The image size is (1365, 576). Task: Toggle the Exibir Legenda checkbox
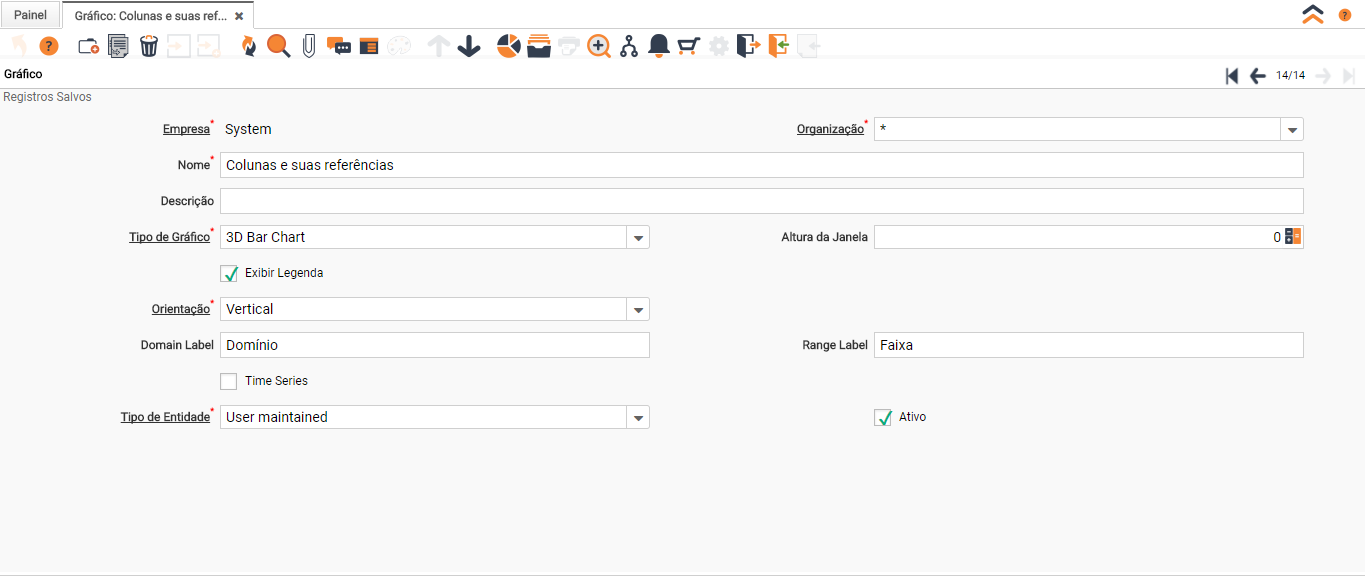coord(229,273)
